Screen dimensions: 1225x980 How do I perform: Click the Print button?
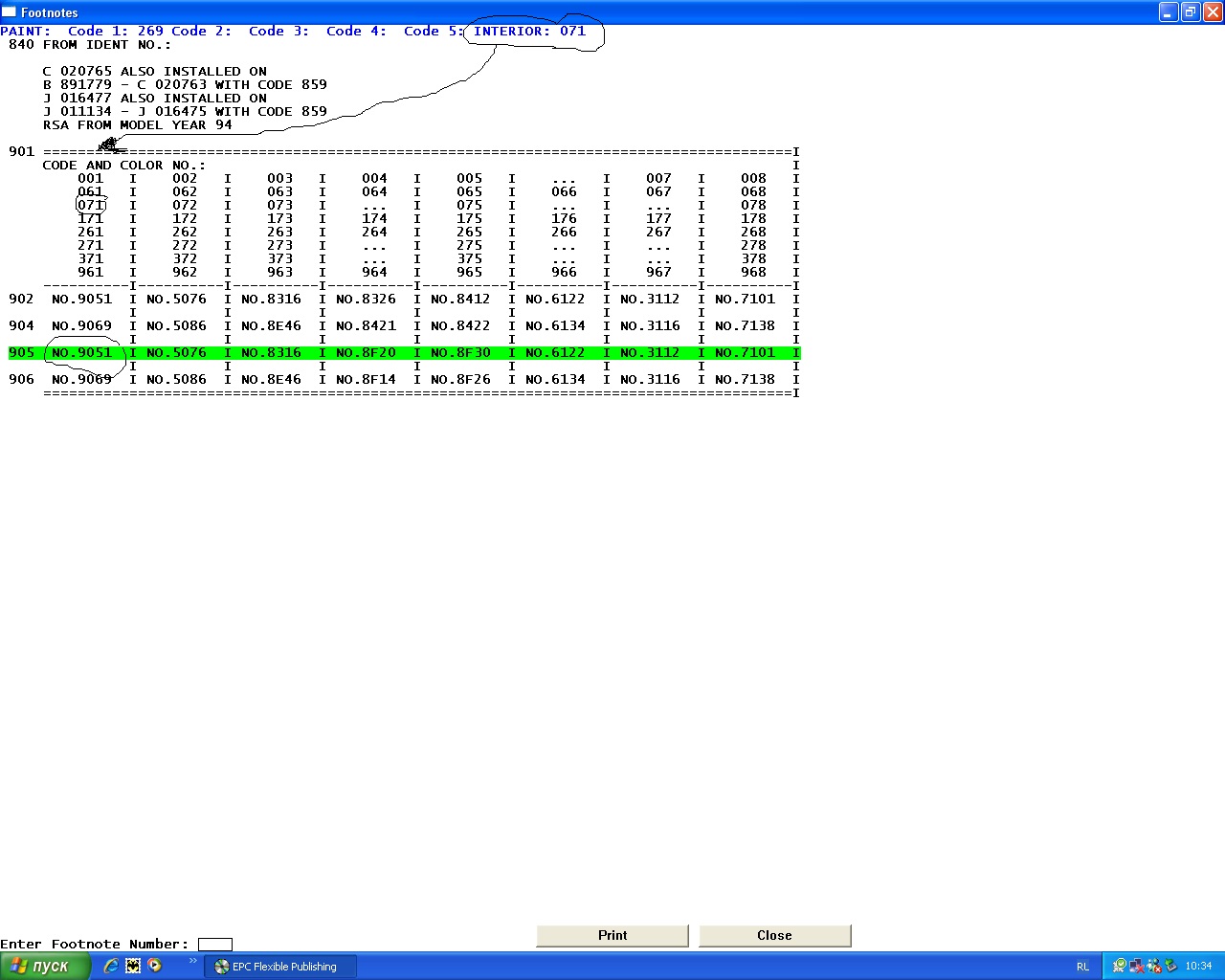612,936
